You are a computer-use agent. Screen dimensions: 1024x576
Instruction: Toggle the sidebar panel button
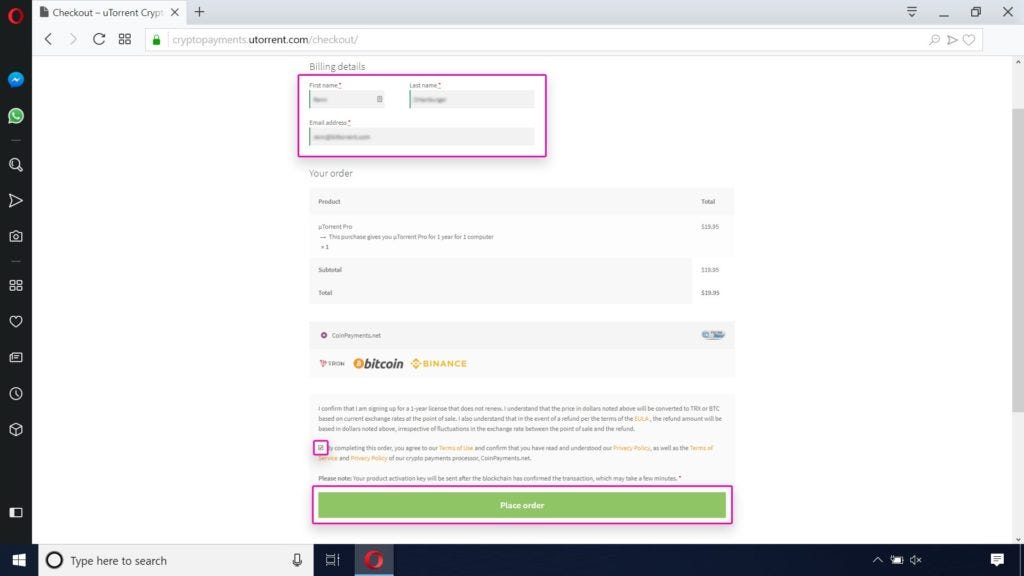[x=16, y=513]
